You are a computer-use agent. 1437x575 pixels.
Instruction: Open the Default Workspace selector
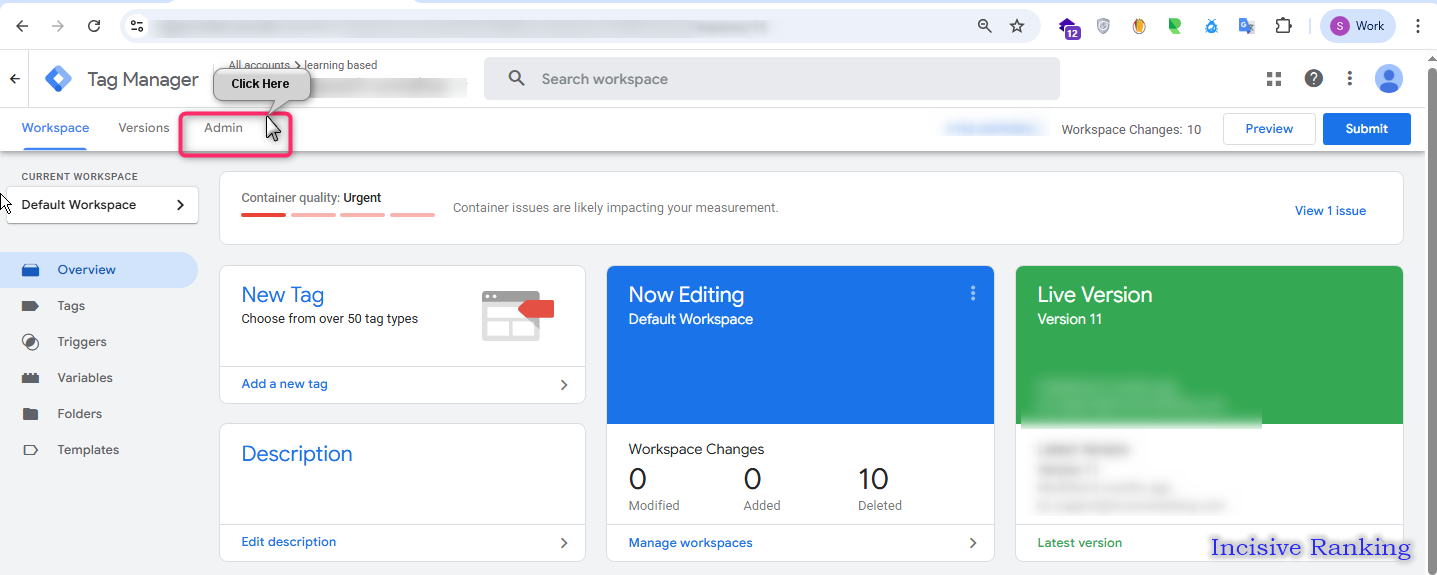pyautogui.click(x=102, y=205)
